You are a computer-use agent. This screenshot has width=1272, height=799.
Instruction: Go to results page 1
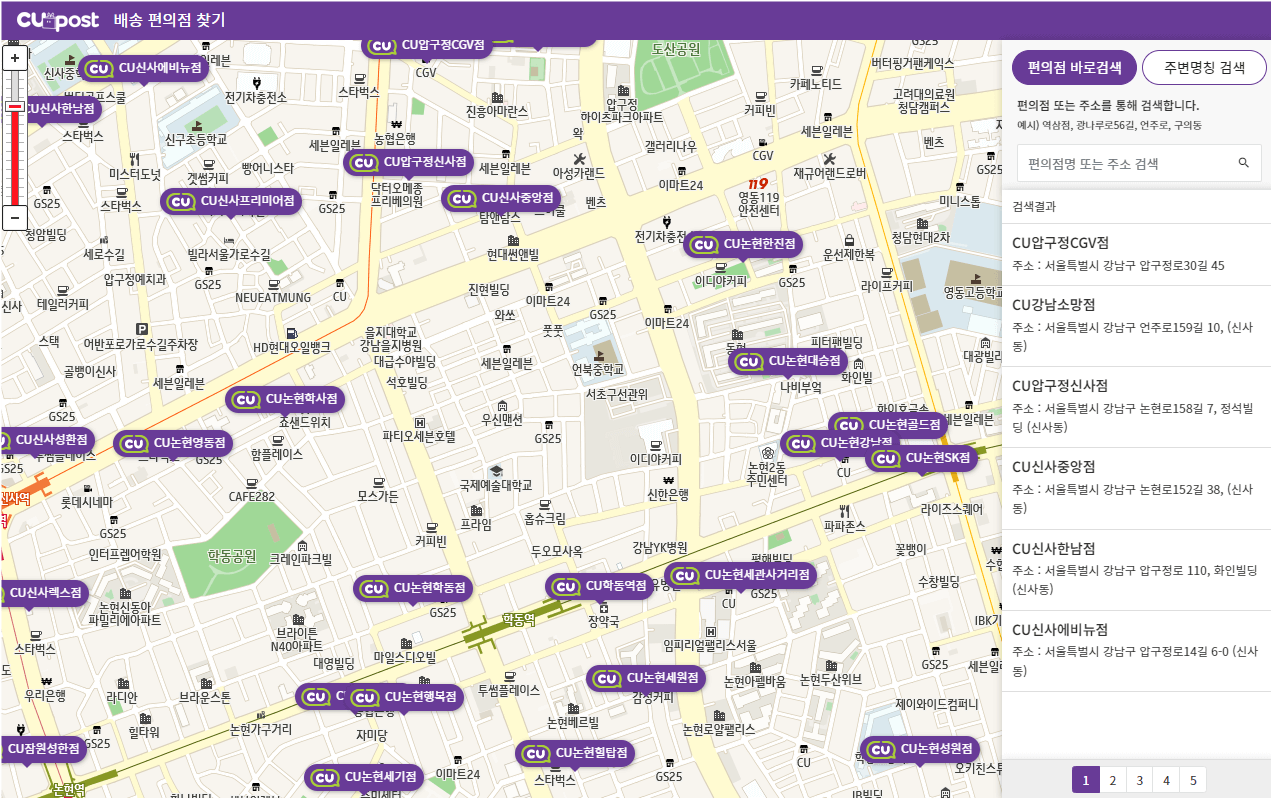(1086, 780)
